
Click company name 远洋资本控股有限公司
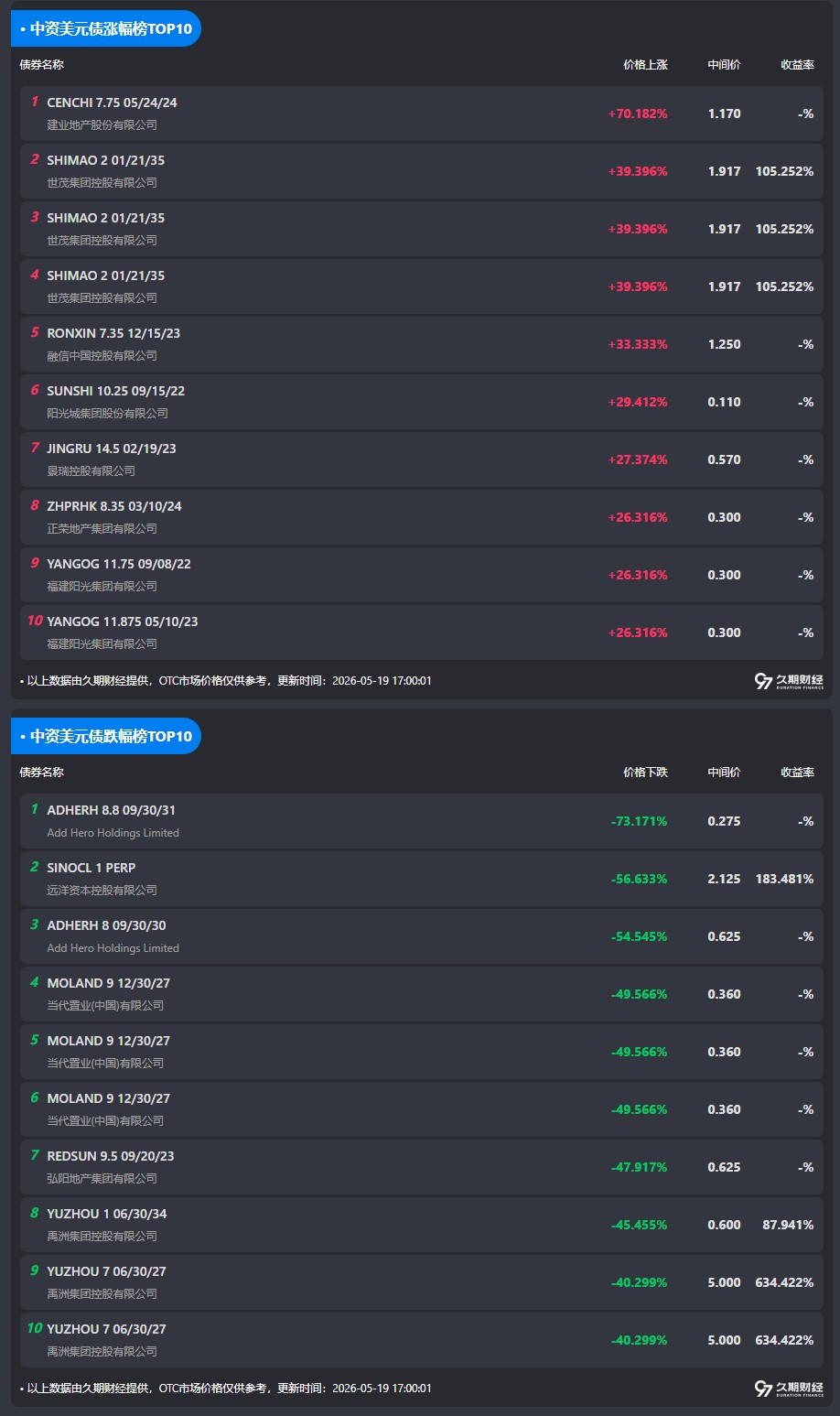tap(102, 891)
